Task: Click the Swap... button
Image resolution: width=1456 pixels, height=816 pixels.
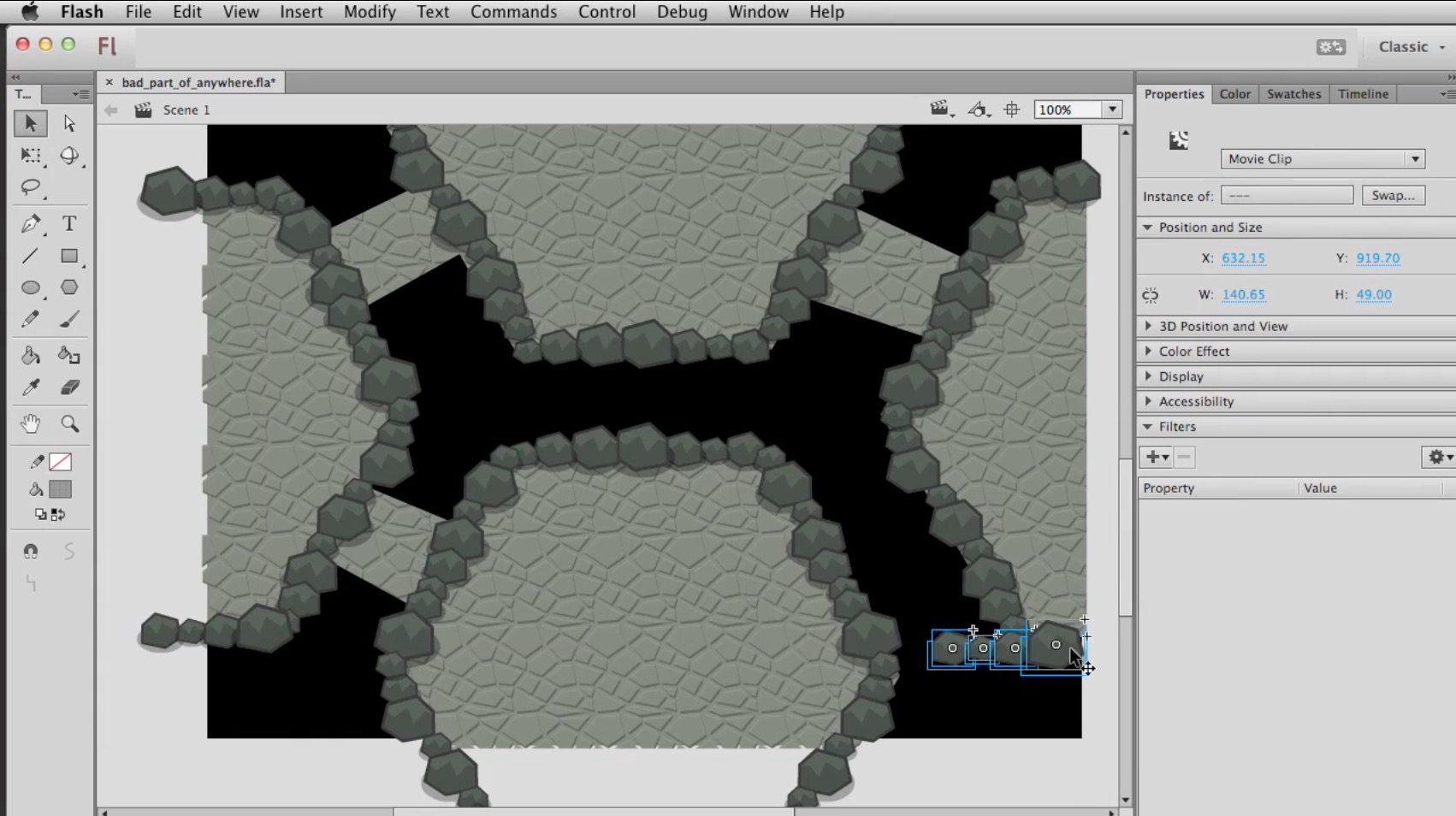Action: 1393,195
